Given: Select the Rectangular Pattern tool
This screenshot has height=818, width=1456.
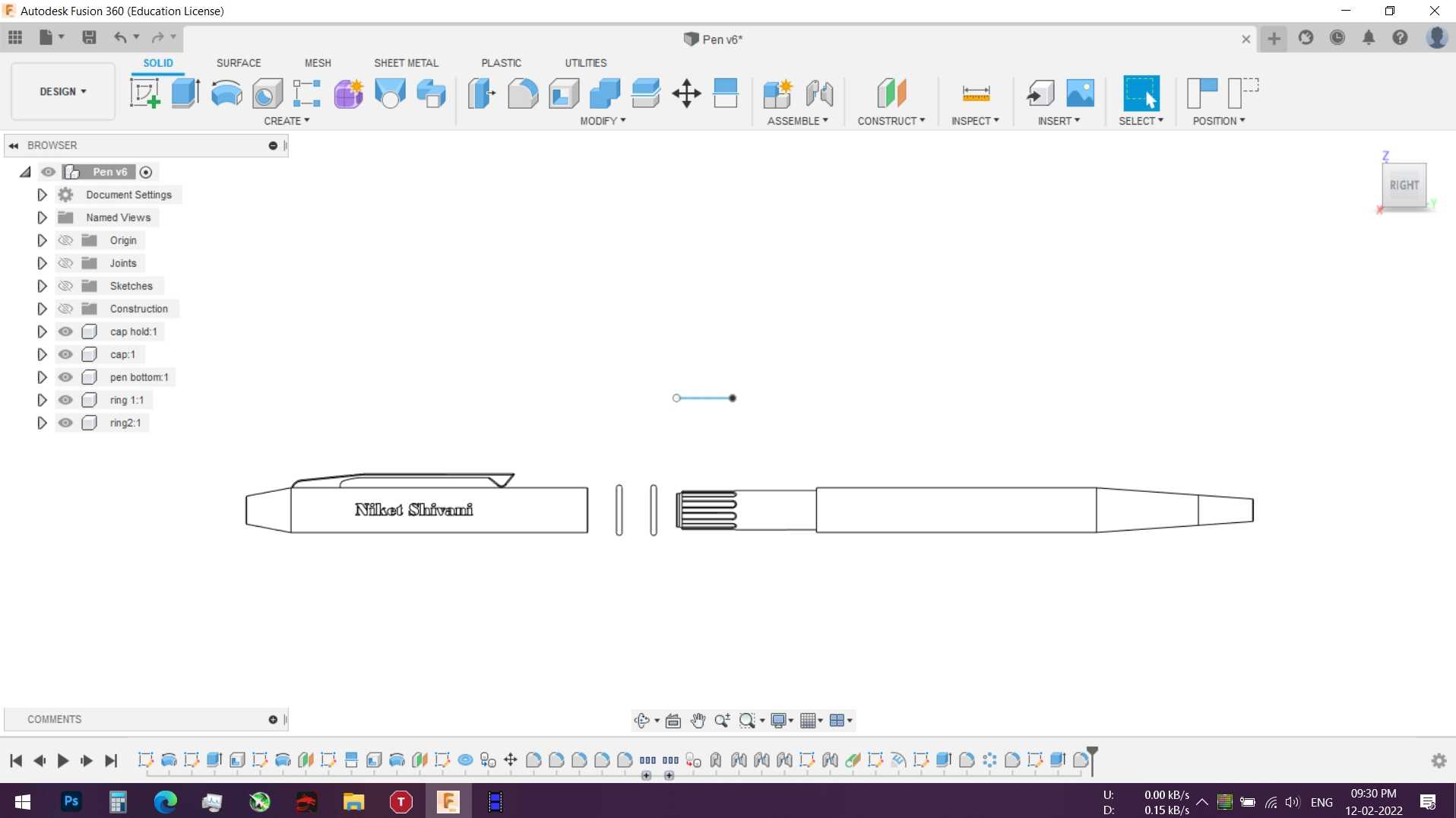Looking at the screenshot, I should (307, 94).
